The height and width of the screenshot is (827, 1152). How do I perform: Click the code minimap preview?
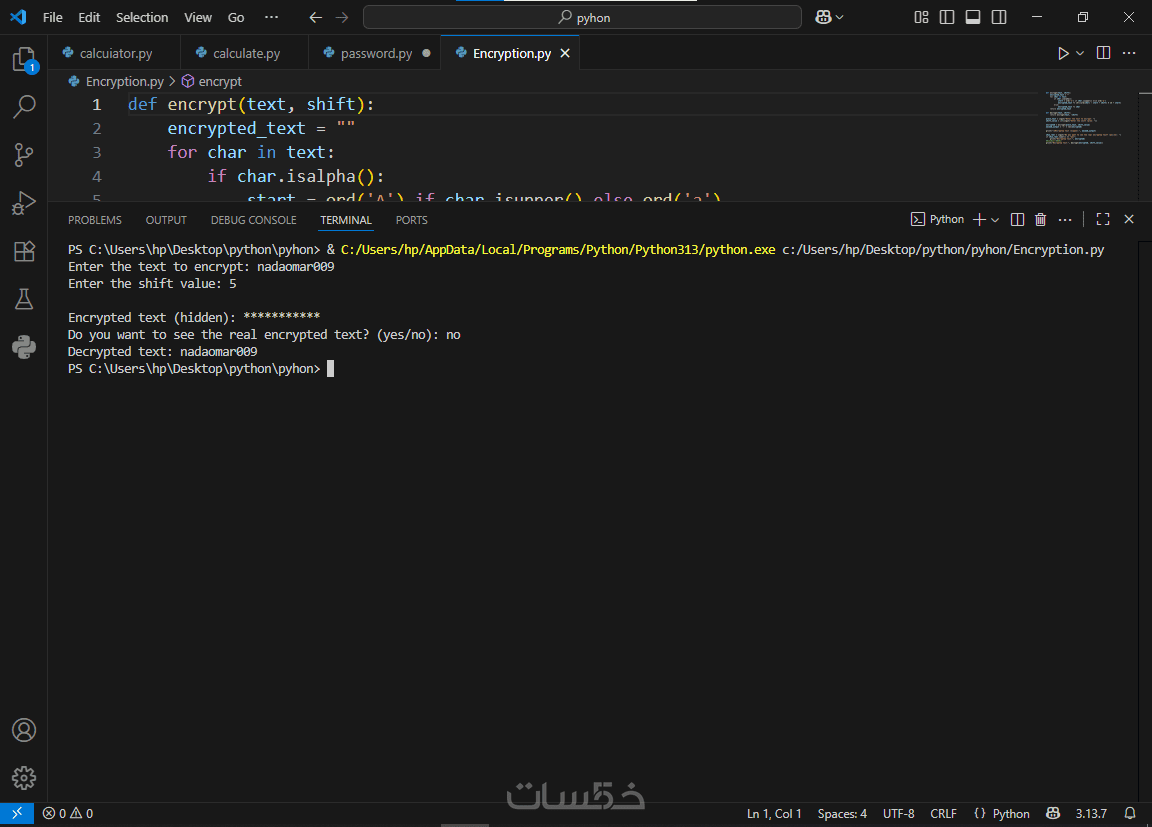pyautogui.click(x=1085, y=118)
